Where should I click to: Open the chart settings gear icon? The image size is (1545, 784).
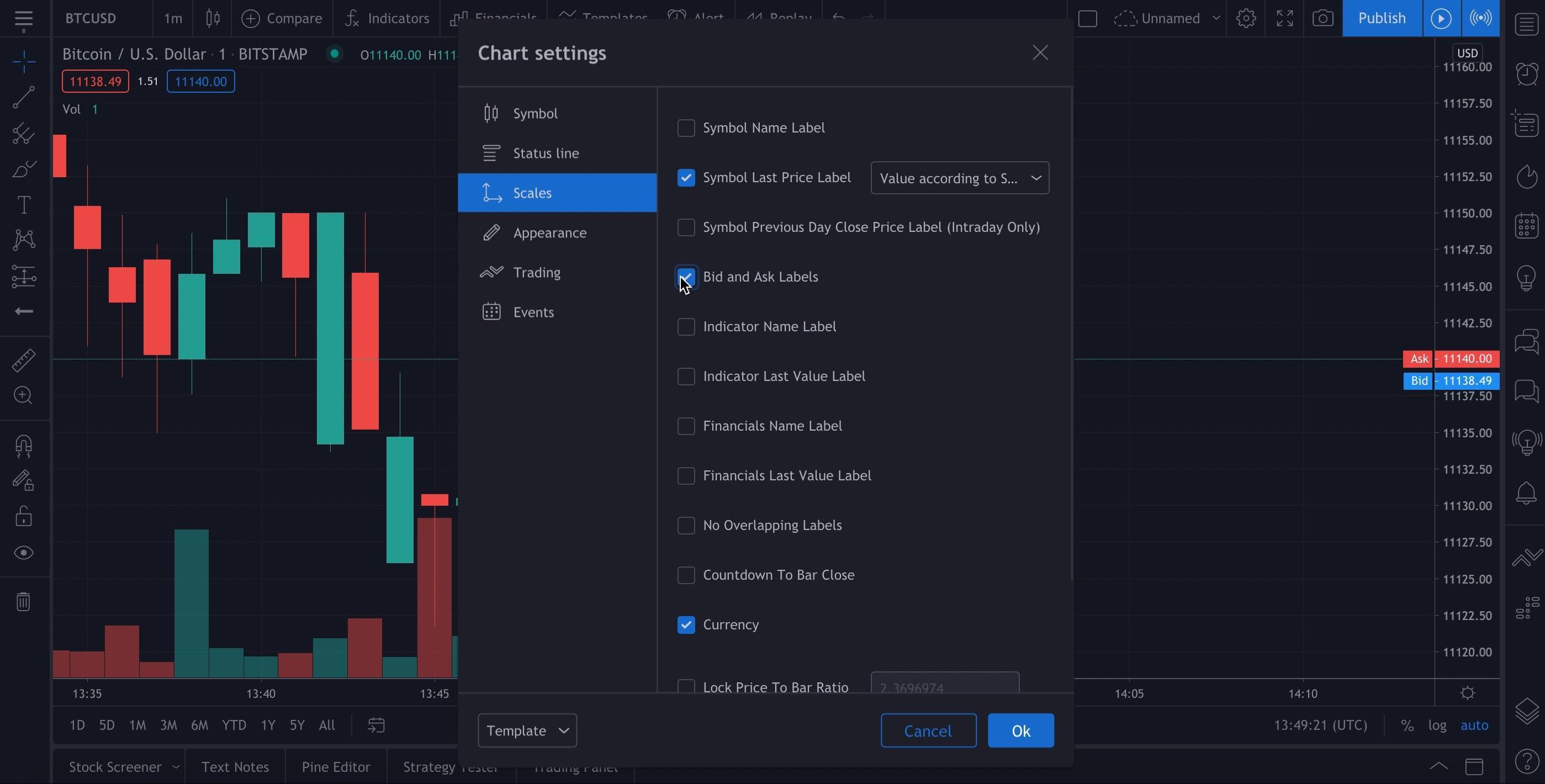point(1246,19)
